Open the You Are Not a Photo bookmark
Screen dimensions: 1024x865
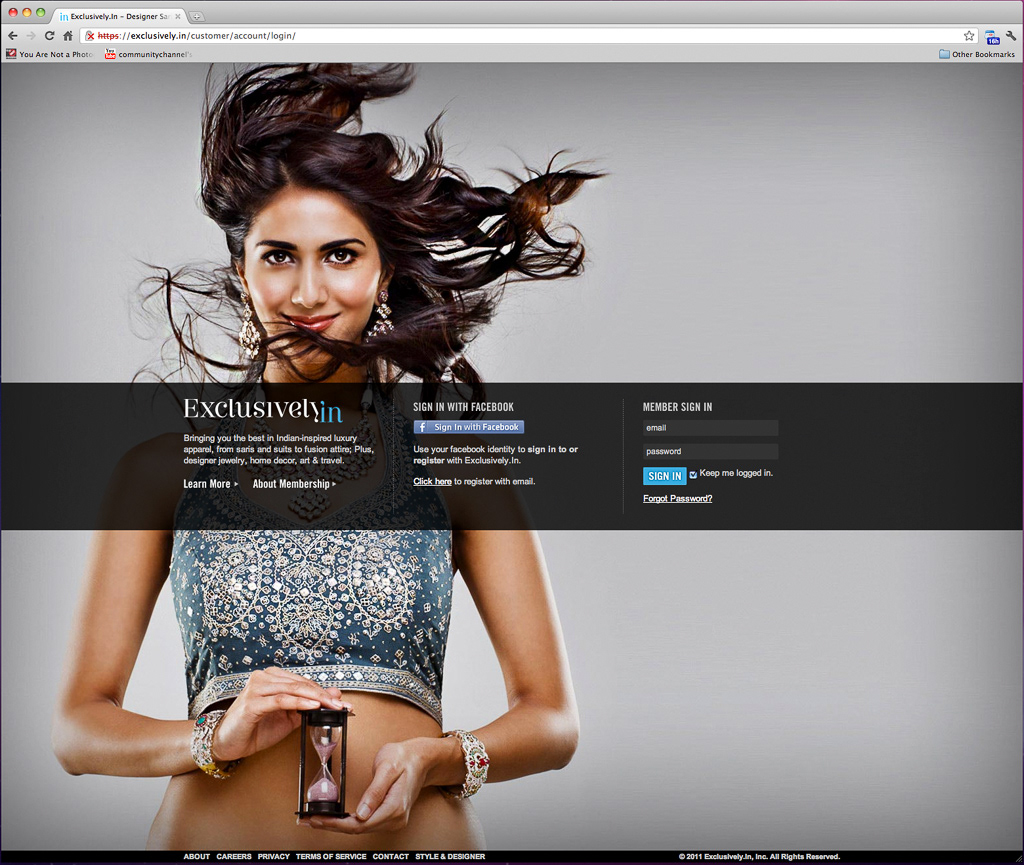point(50,54)
